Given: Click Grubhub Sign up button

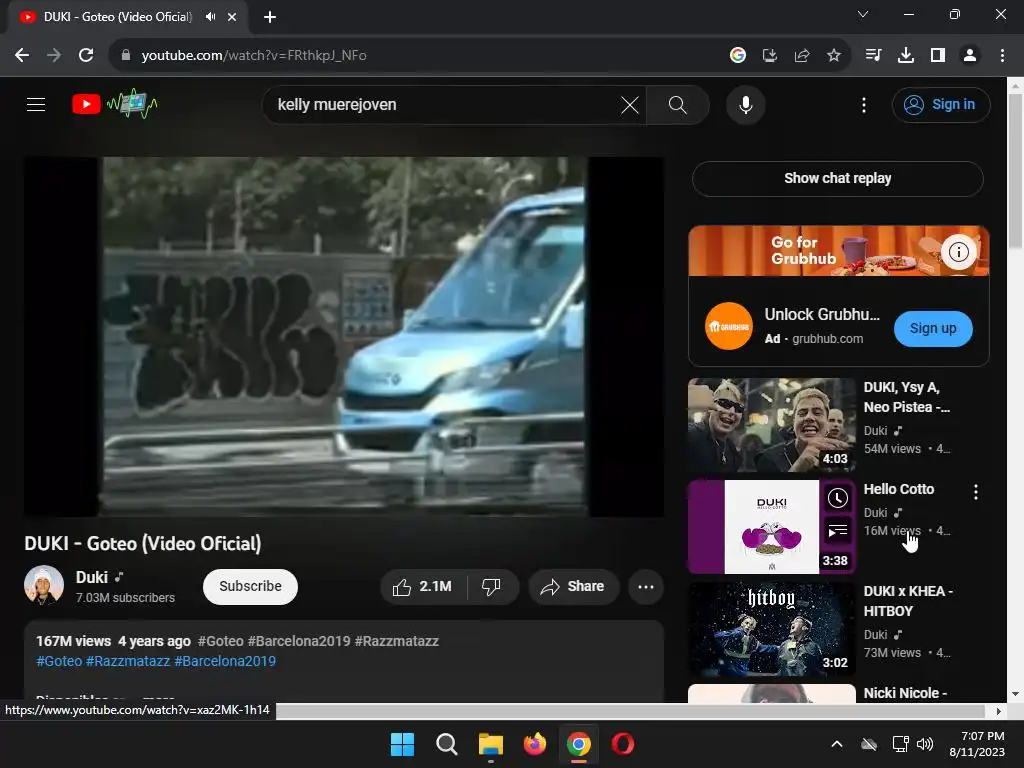Looking at the screenshot, I should pos(933,328).
